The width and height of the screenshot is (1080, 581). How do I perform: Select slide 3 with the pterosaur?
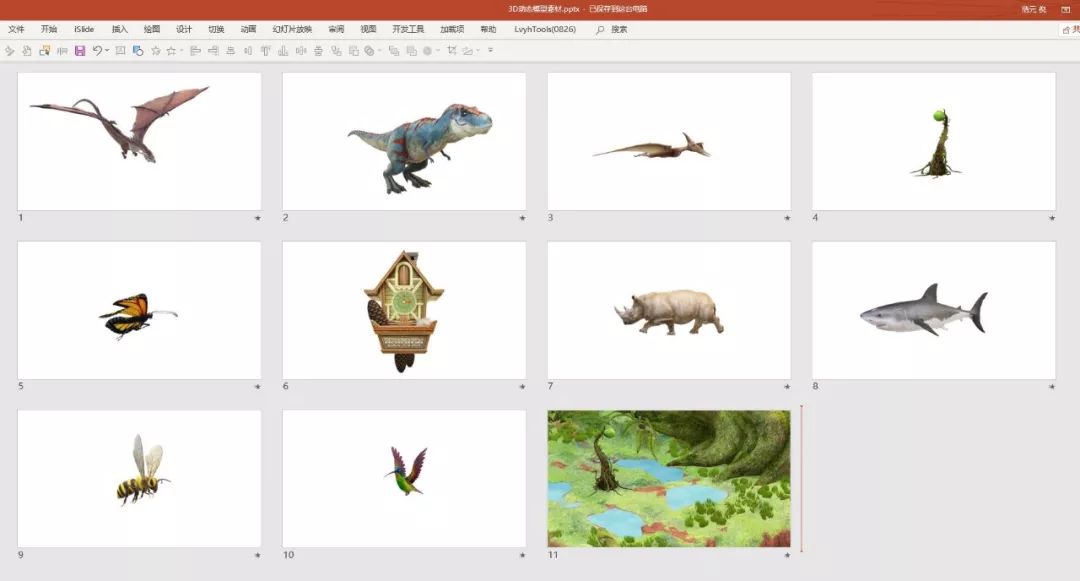tap(669, 141)
